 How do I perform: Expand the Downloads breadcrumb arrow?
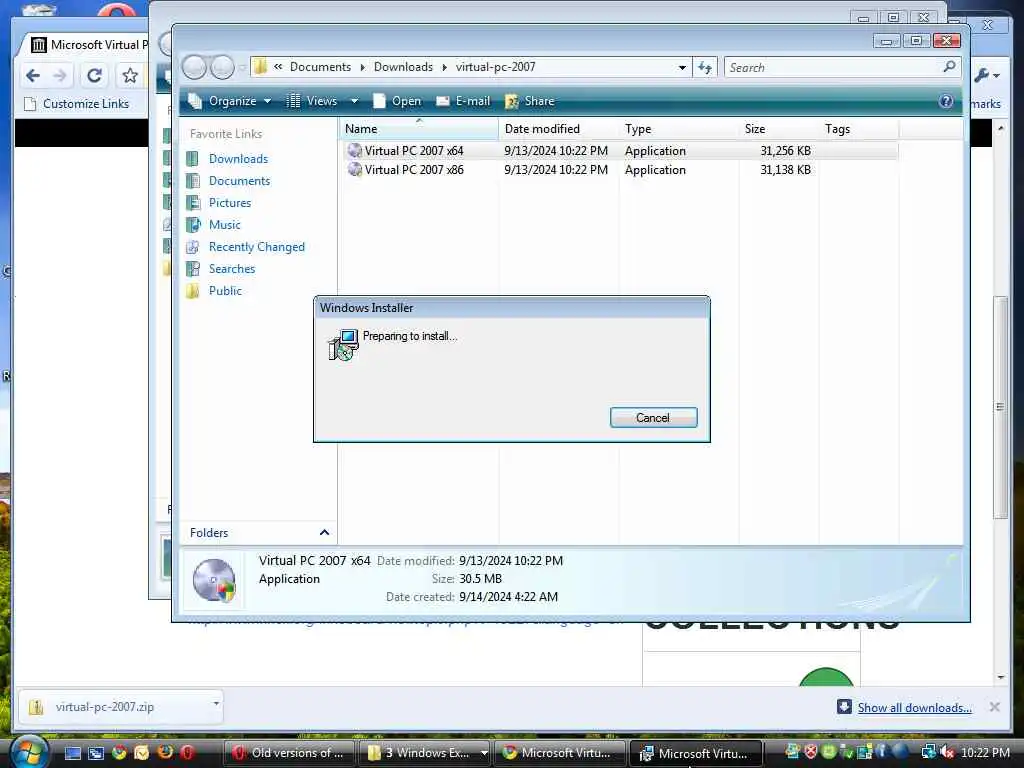pyautogui.click(x=444, y=67)
